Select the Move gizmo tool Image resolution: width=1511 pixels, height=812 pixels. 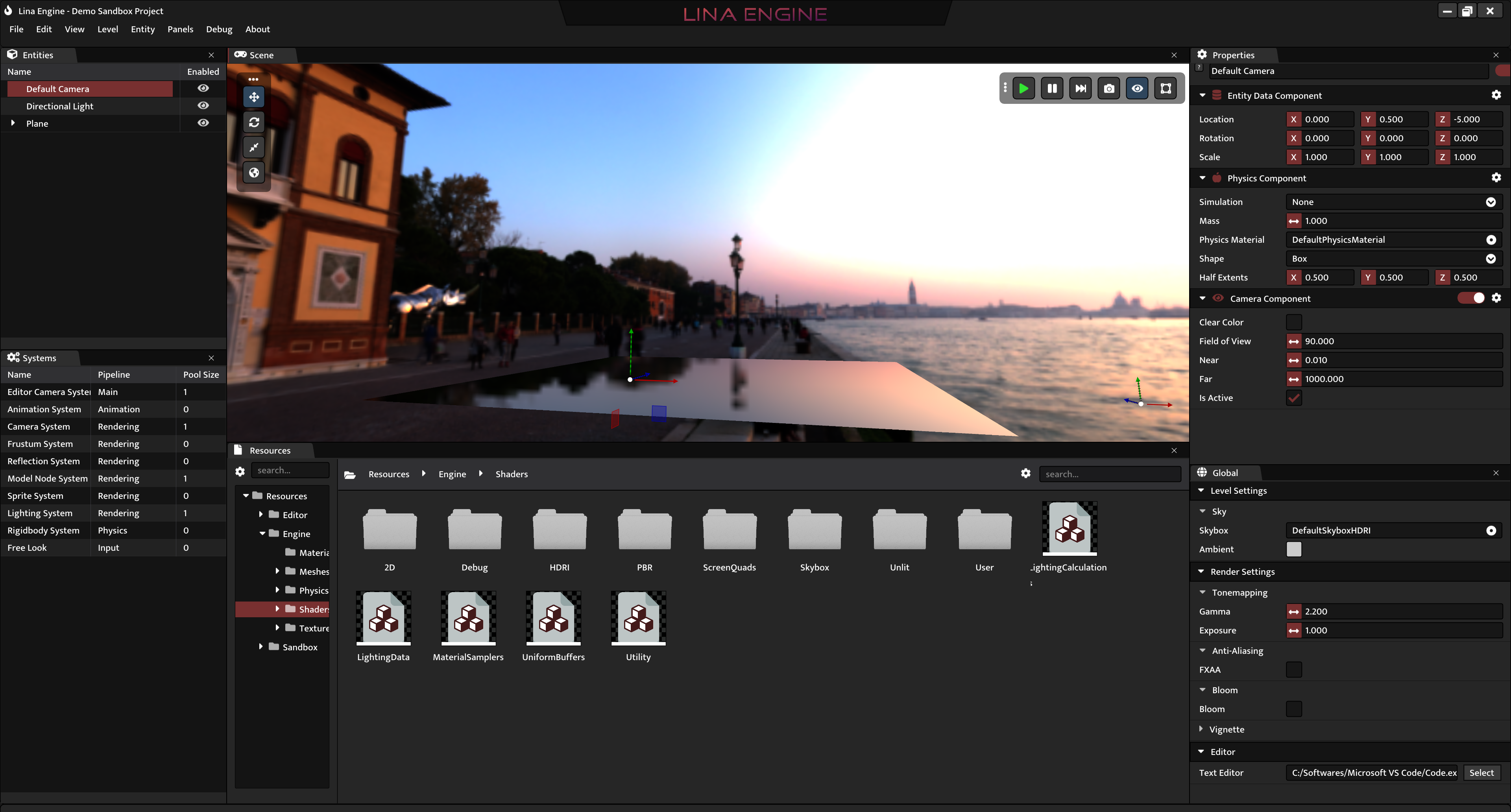[x=254, y=97]
